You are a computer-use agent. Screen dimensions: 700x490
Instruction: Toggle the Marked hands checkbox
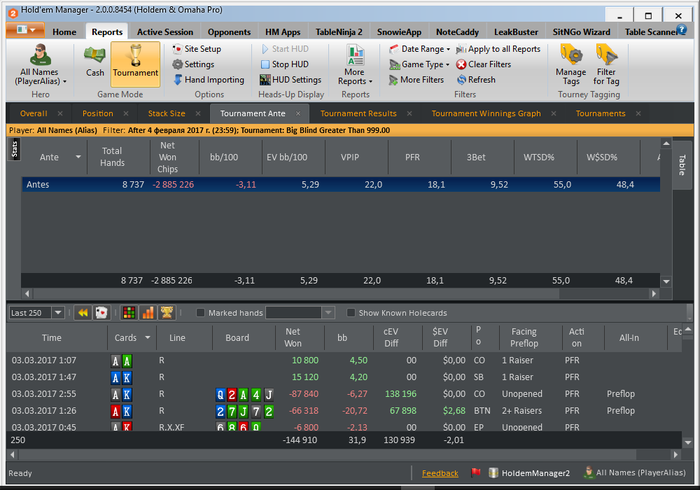(200, 313)
